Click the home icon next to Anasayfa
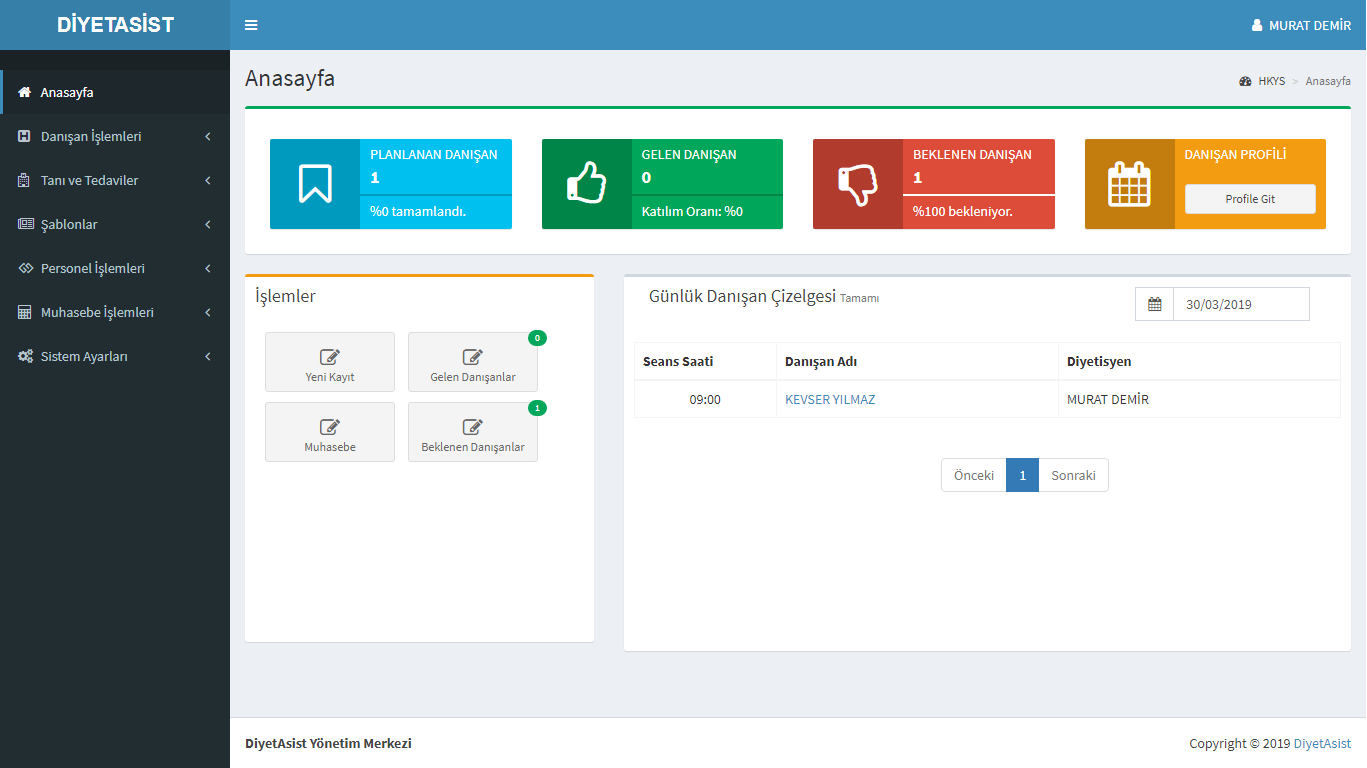 (x=25, y=92)
